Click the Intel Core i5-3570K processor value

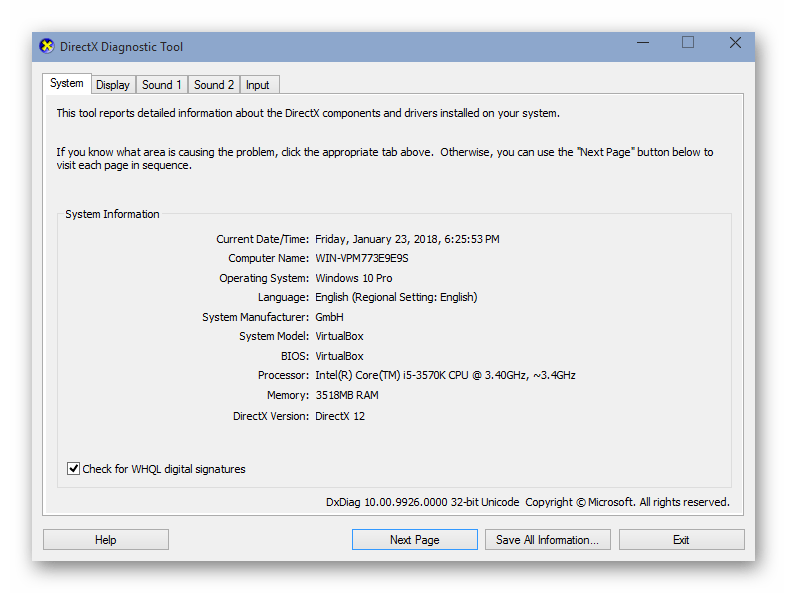pyautogui.click(x=445, y=376)
